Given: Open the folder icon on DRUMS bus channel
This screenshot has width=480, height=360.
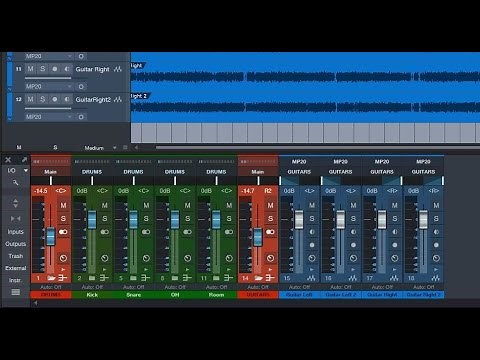Looking at the screenshot, I should click(51, 278).
